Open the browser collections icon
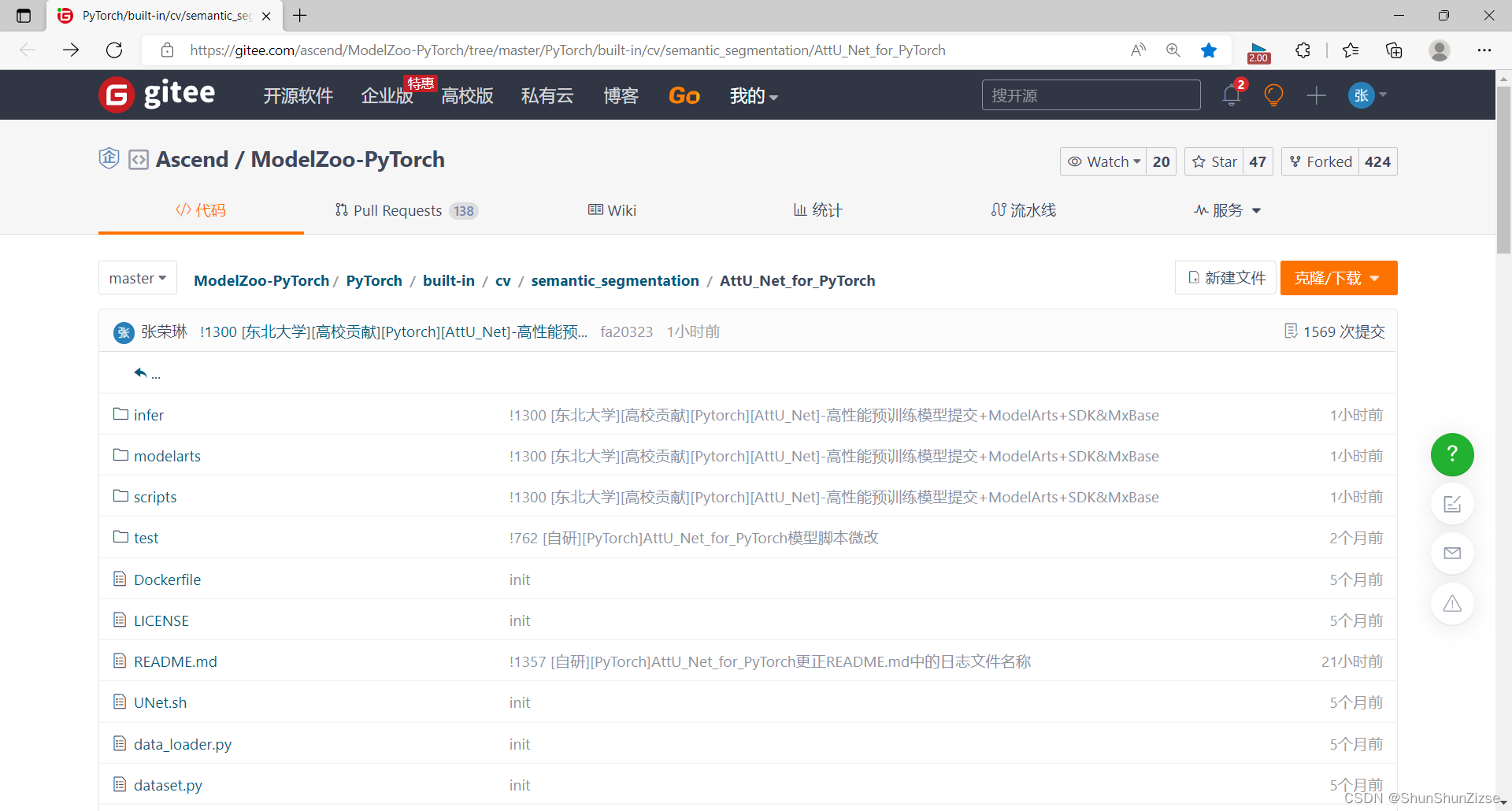Screen dimensions: 1512x811 click(x=1394, y=50)
